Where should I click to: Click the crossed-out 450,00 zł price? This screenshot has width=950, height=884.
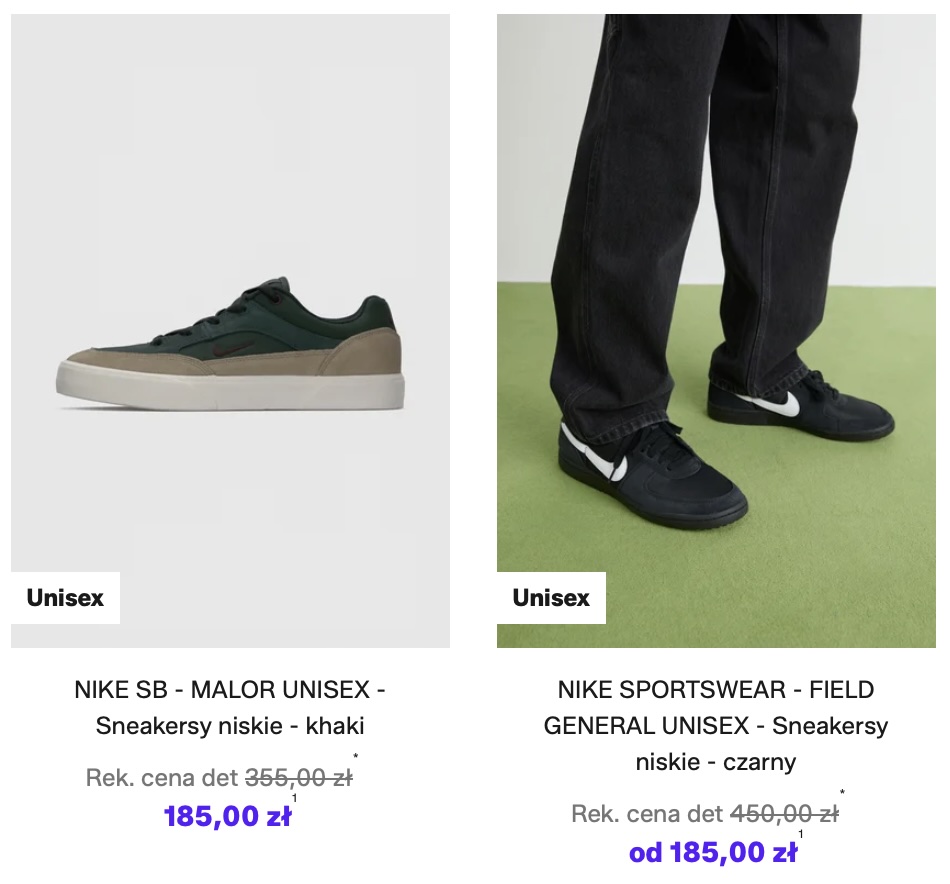[x=785, y=814]
